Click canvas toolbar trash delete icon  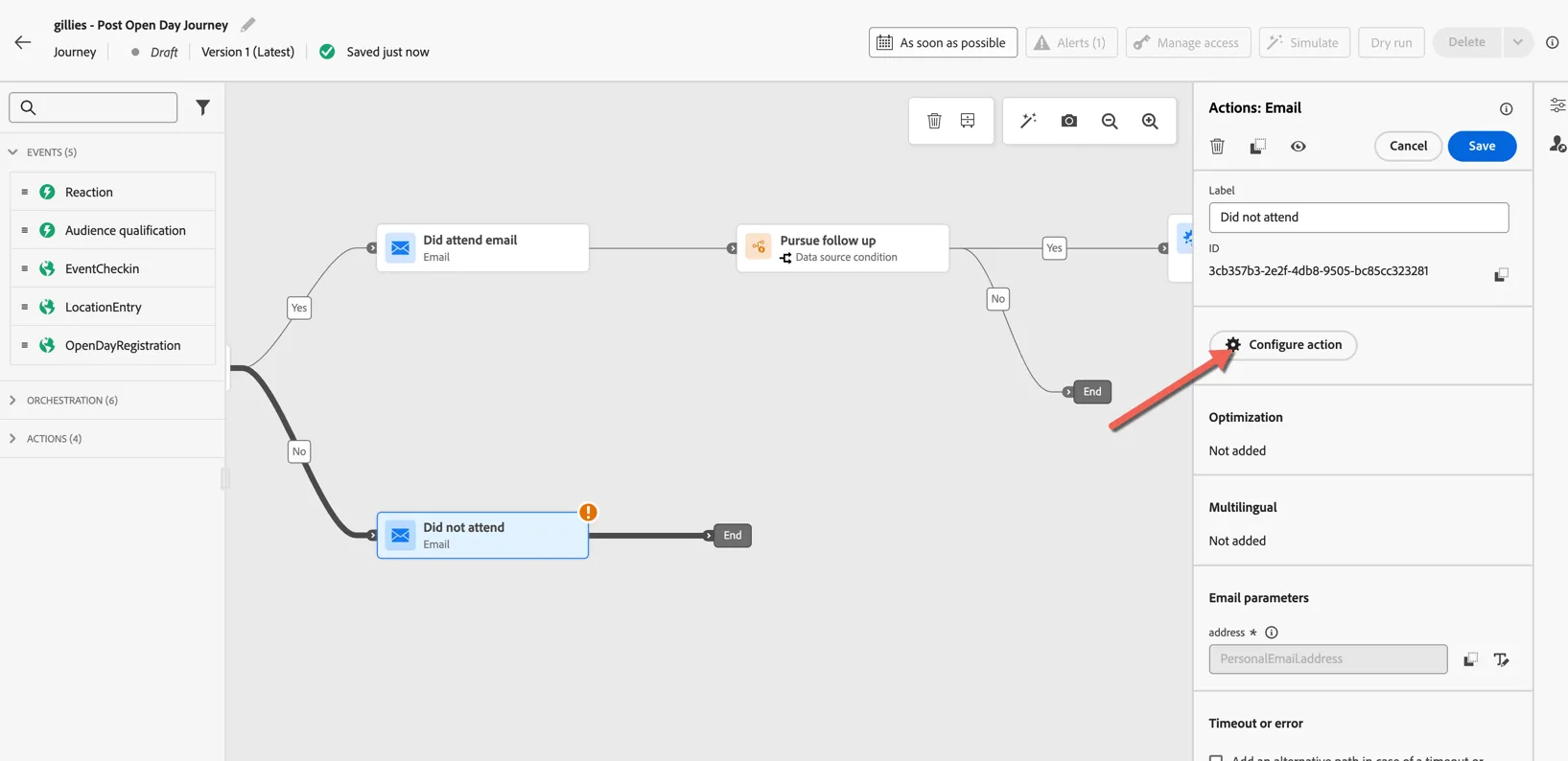click(934, 121)
